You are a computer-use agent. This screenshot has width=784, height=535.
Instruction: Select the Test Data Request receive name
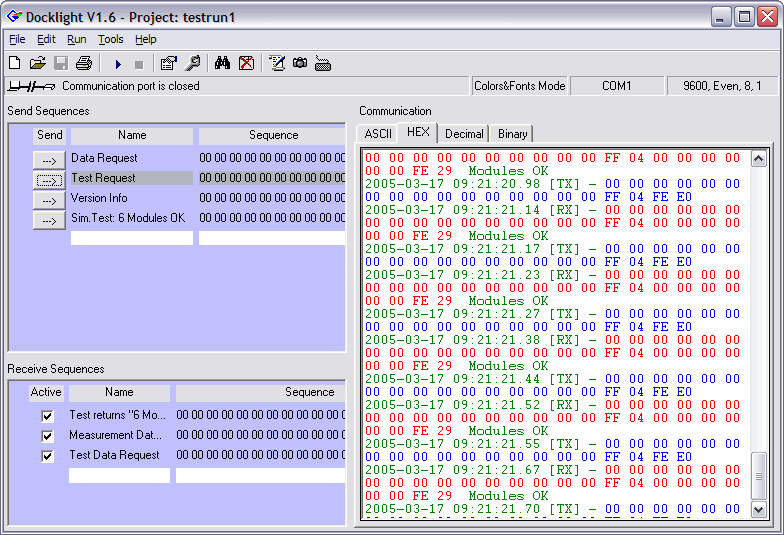click(x=119, y=455)
